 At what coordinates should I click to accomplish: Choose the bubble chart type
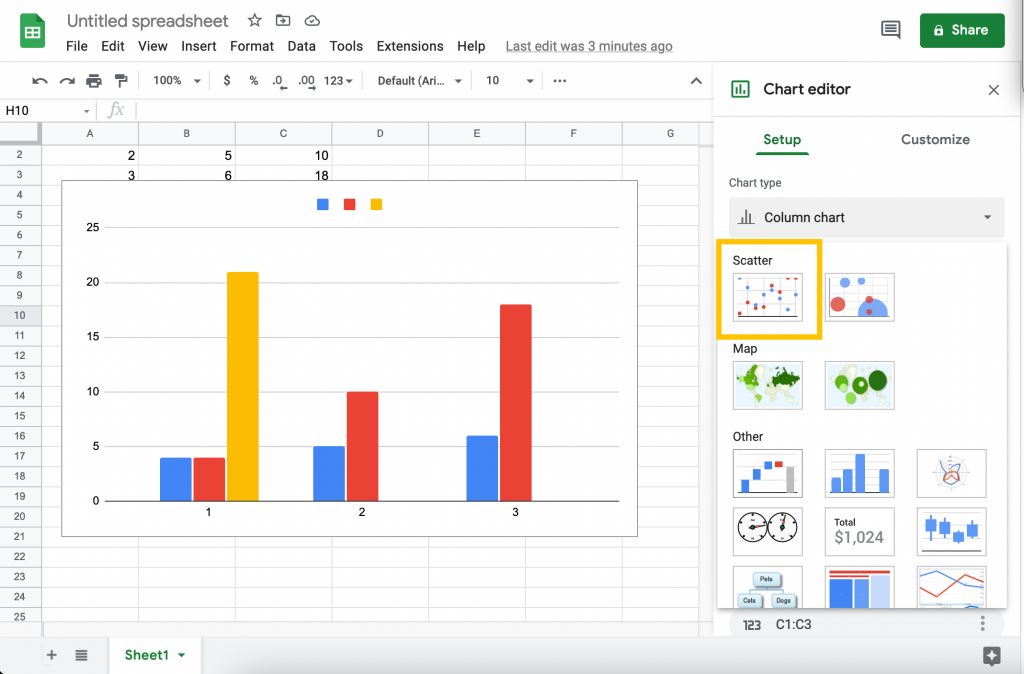pyautogui.click(x=859, y=296)
